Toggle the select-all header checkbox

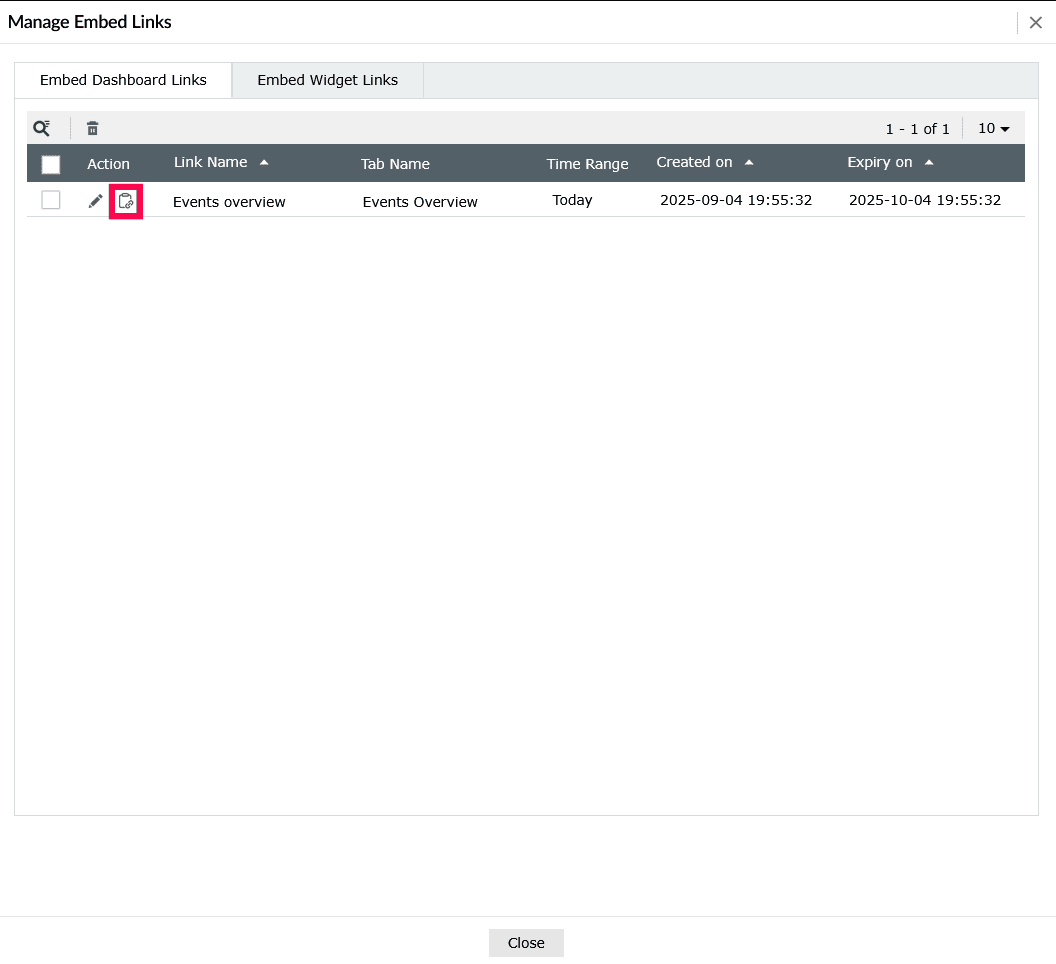click(51, 164)
